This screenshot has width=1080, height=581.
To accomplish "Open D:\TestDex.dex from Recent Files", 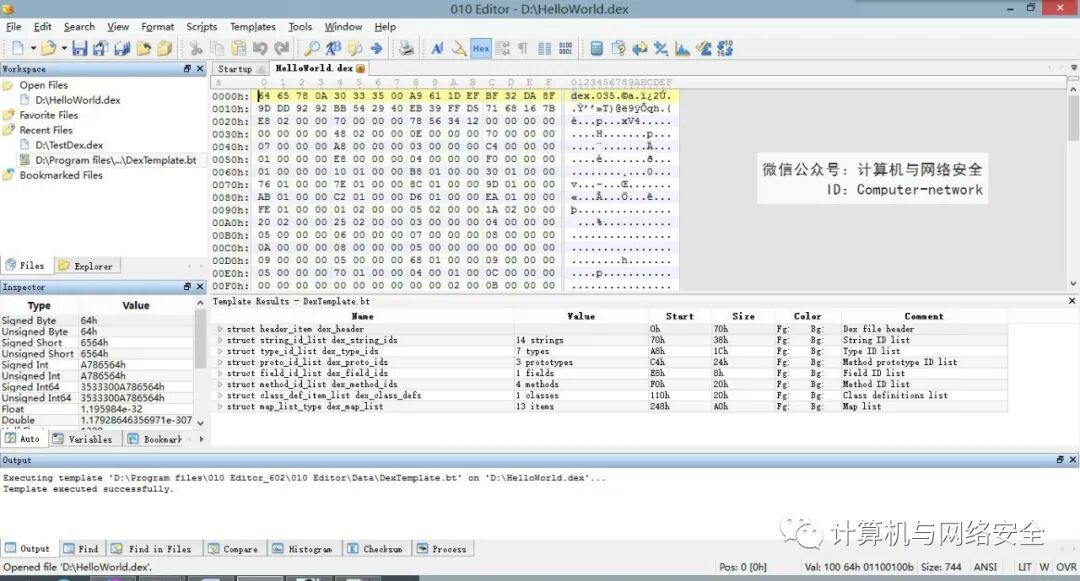I will (69, 145).
